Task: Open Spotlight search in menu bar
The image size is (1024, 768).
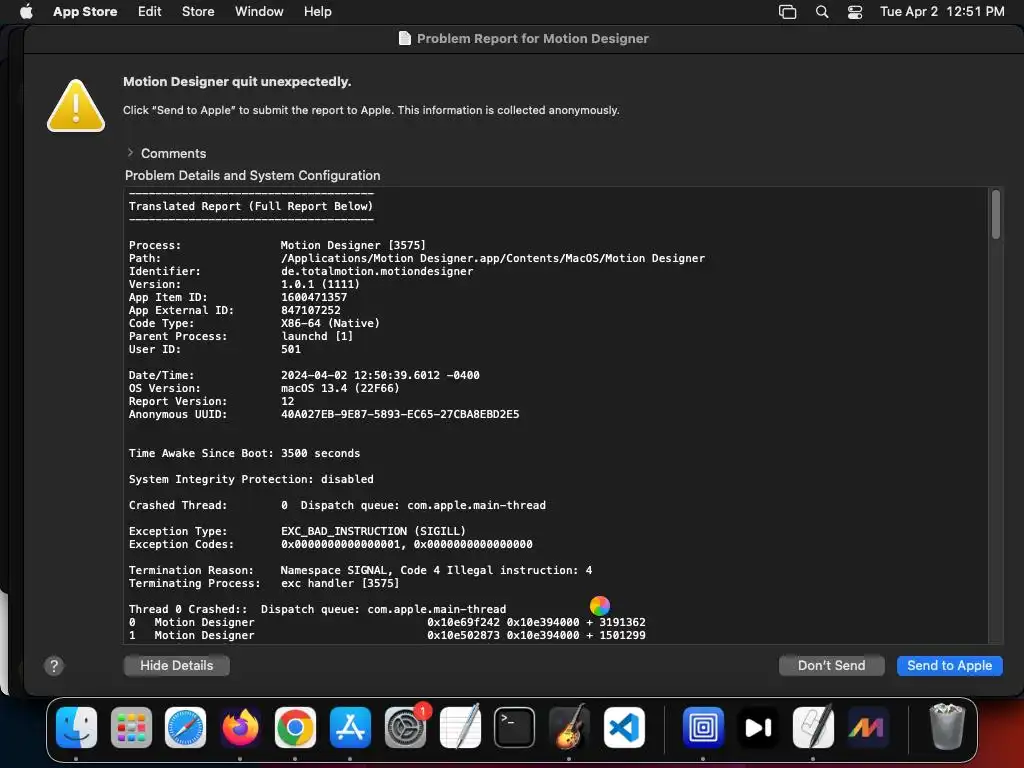Action: point(822,12)
